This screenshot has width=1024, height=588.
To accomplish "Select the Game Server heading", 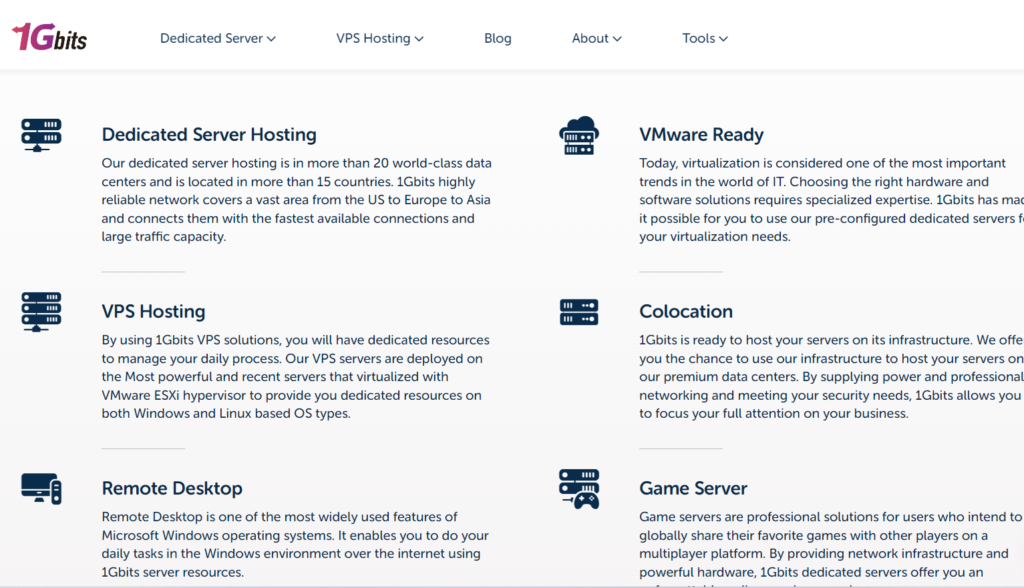I will 693,489.
